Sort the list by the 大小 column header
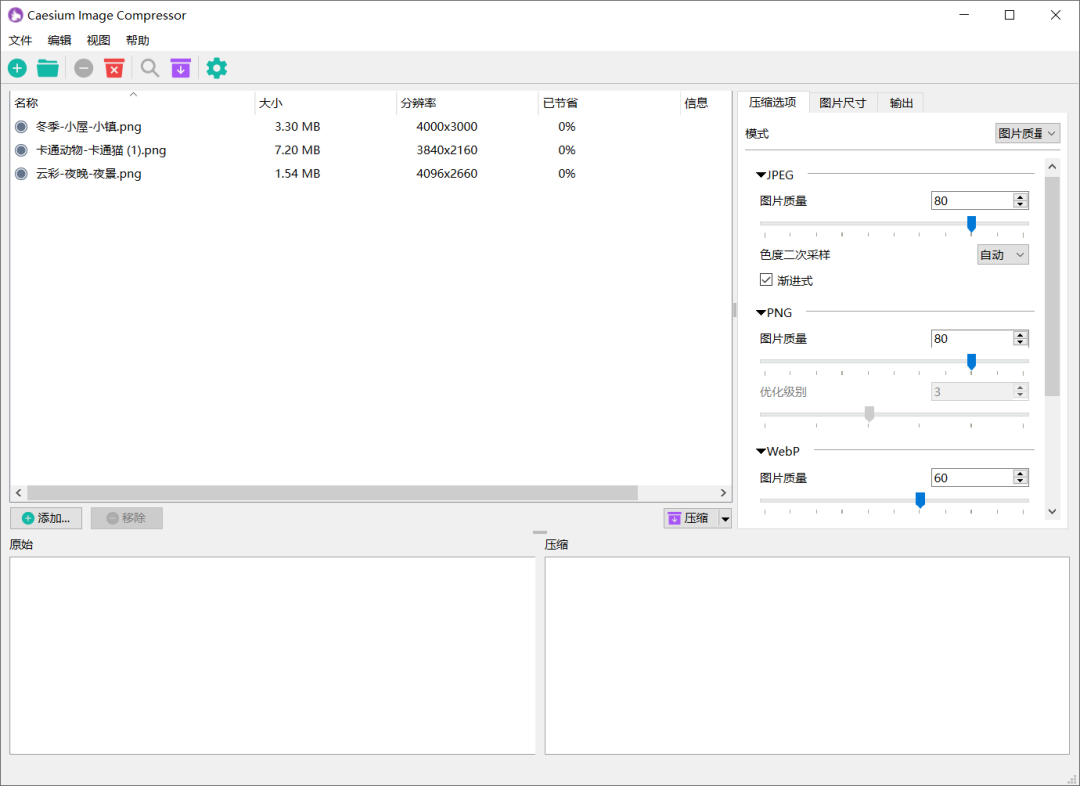The height and width of the screenshot is (786, 1080). (x=325, y=103)
